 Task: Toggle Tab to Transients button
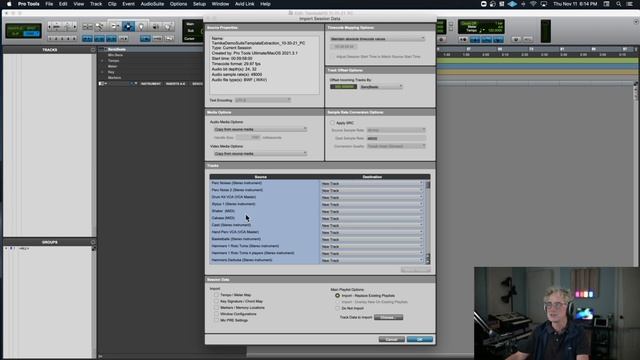87,39
